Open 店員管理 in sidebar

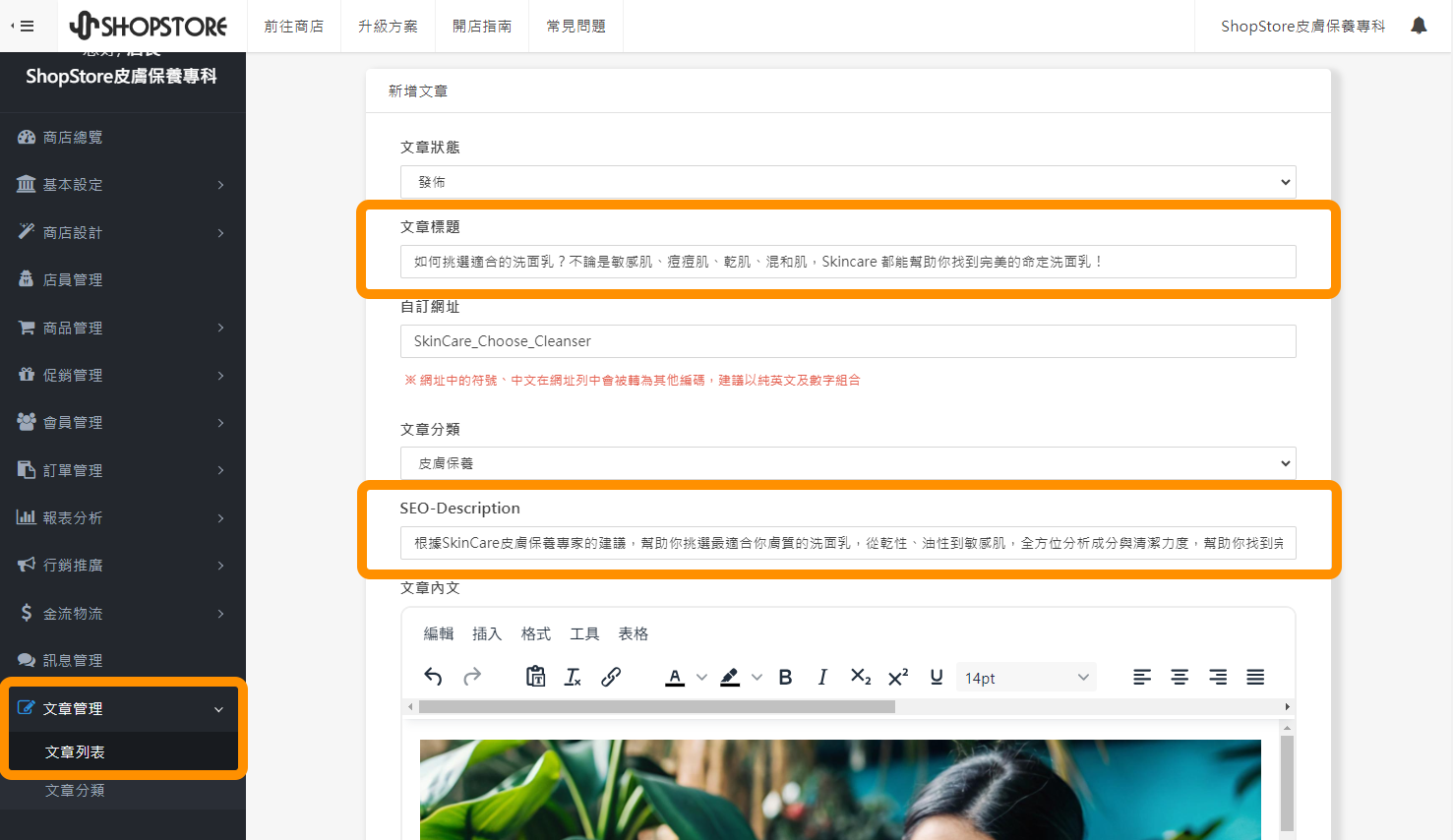click(x=123, y=280)
